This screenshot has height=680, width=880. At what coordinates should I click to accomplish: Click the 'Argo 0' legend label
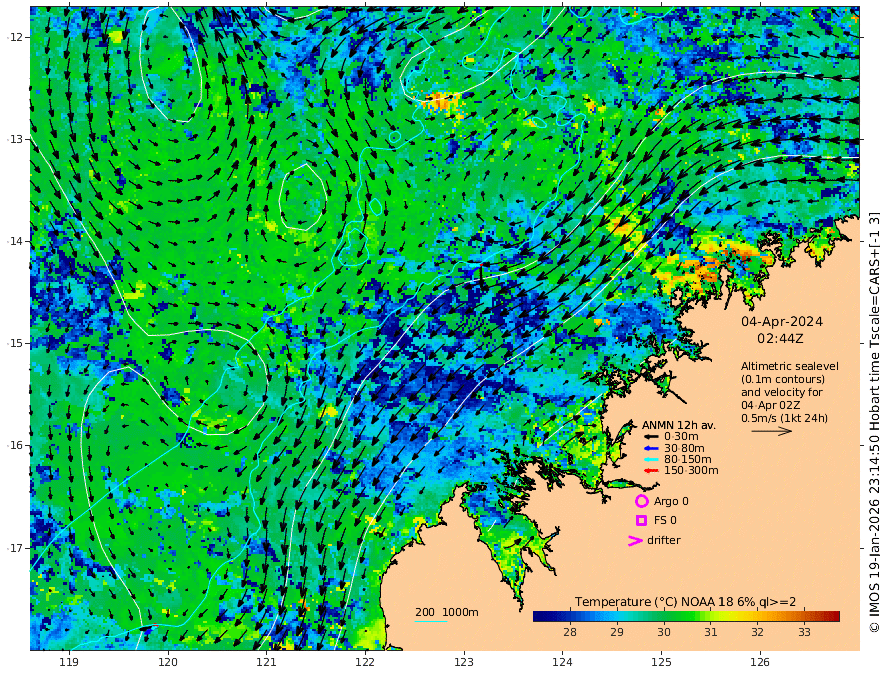coord(671,502)
